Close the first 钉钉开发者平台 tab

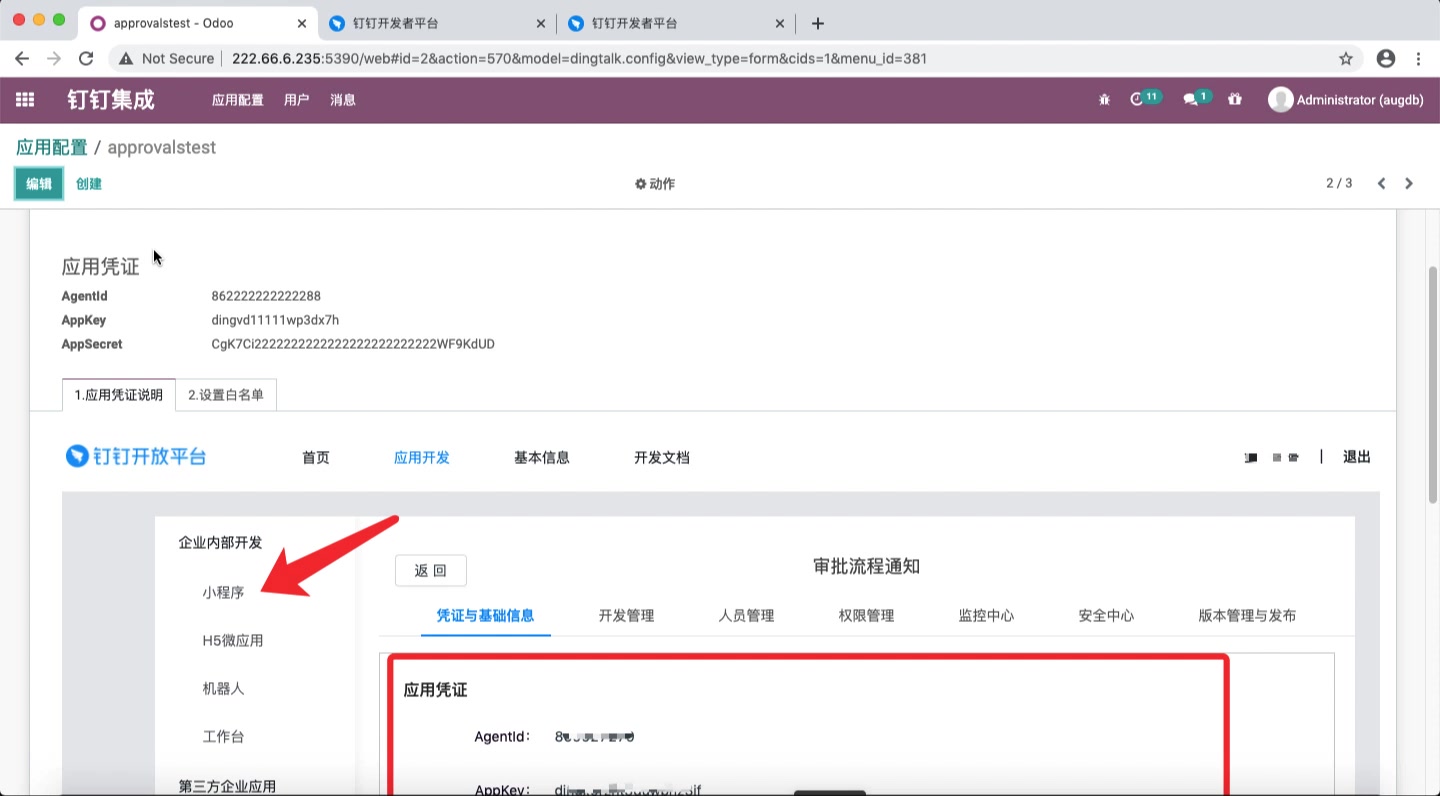click(541, 23)
